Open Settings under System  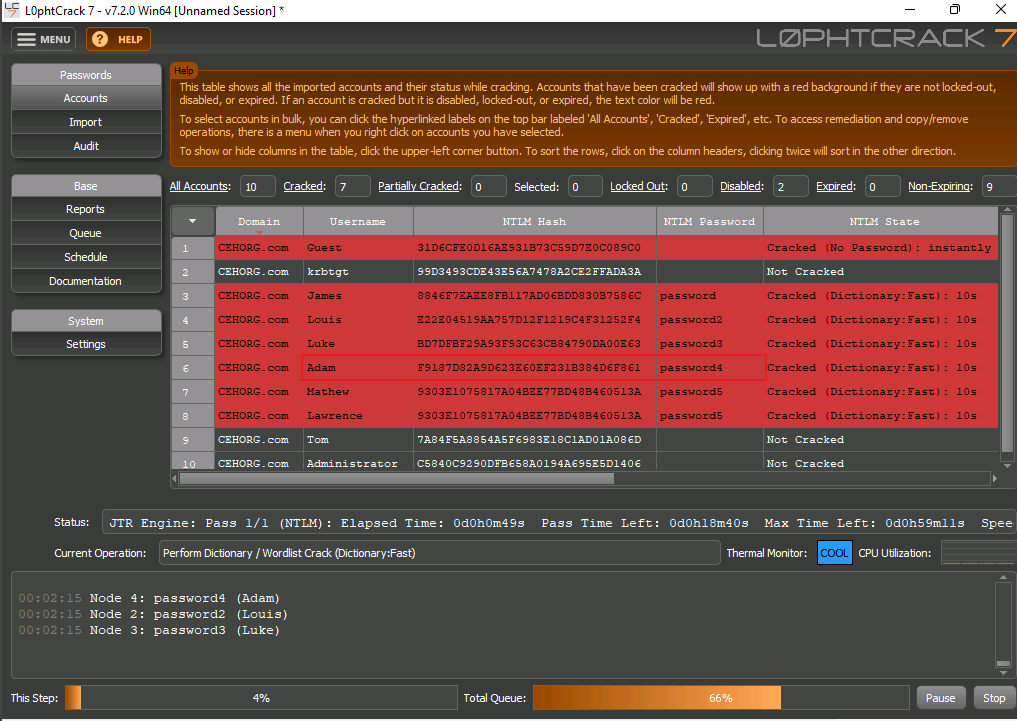pos(86,344)
